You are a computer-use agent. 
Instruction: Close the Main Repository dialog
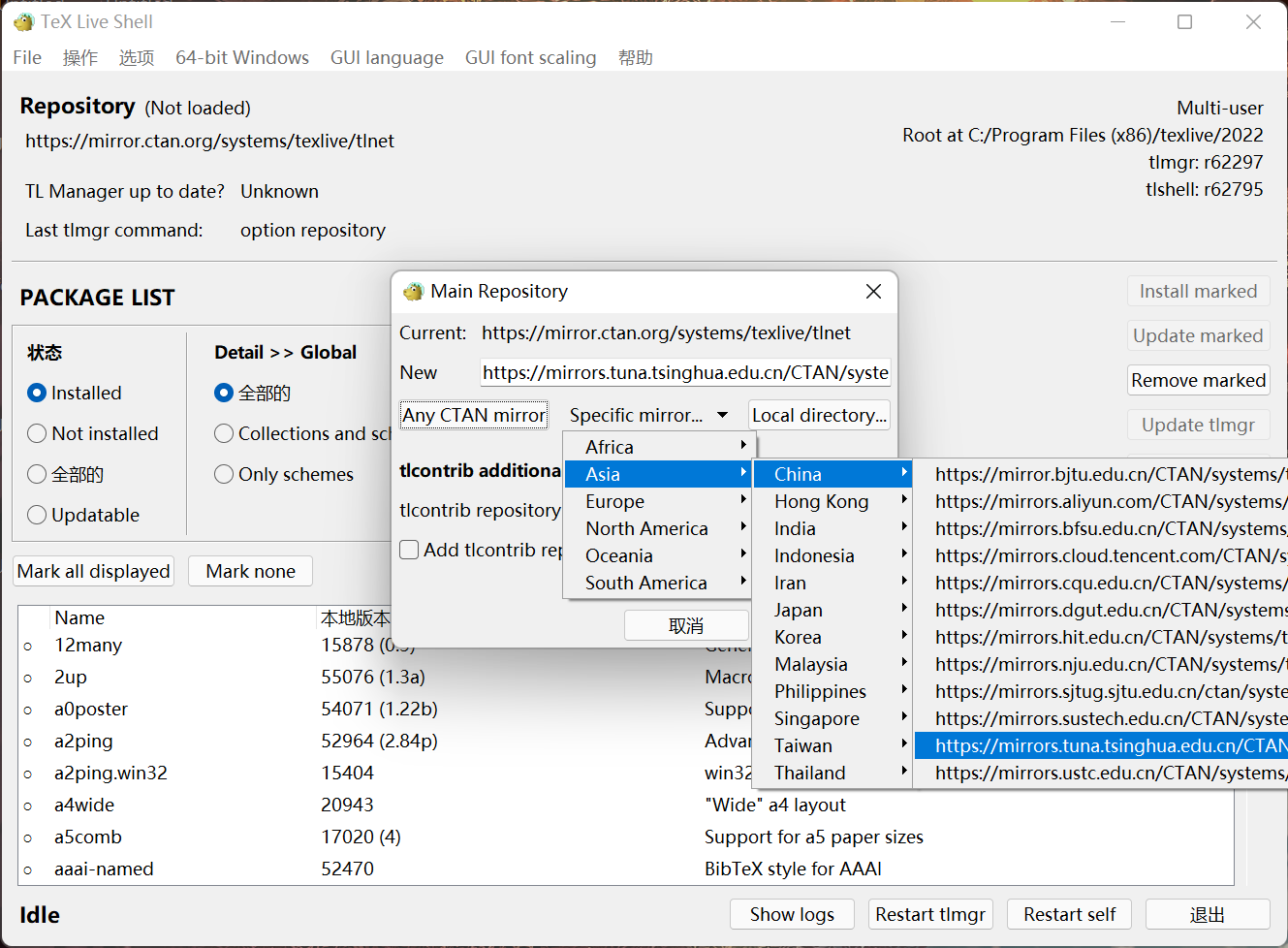[873, 291]
